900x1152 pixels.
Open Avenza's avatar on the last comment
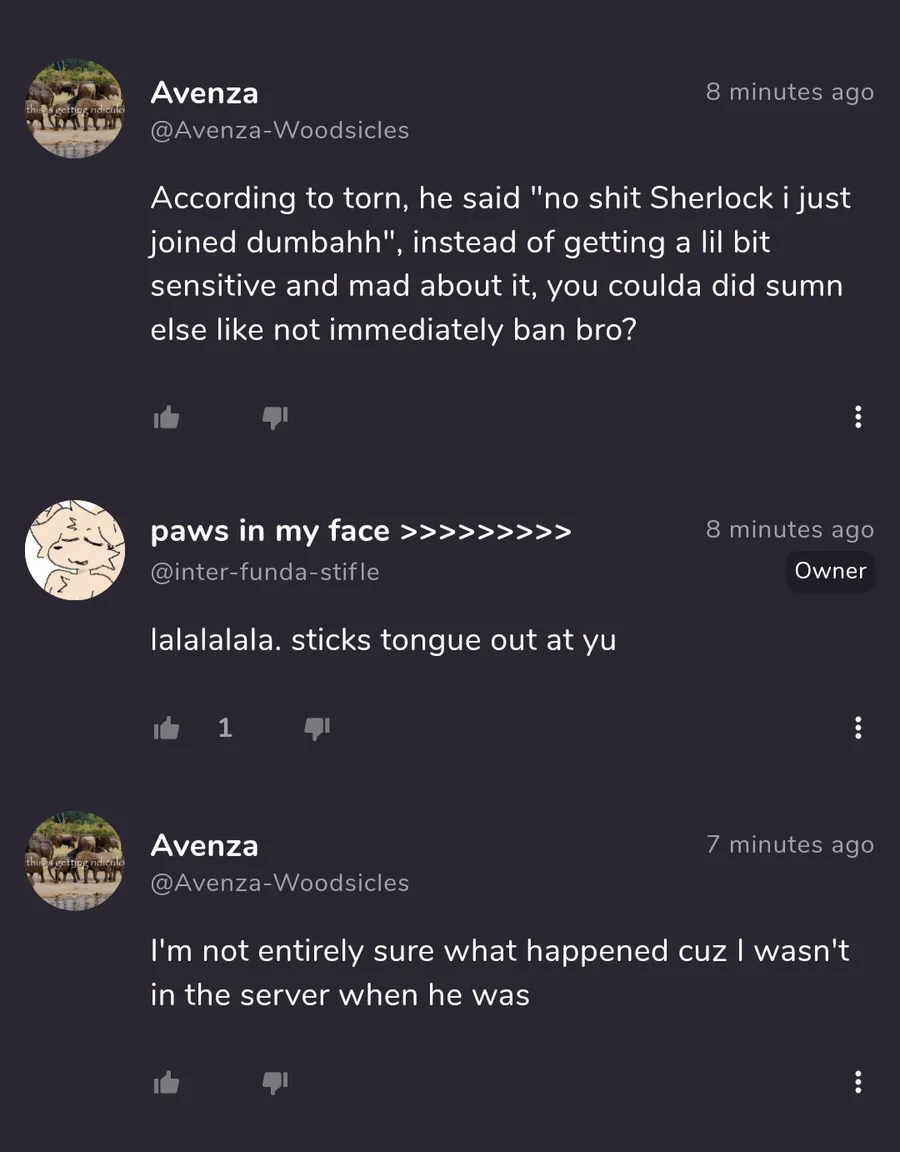click(75, 861)
